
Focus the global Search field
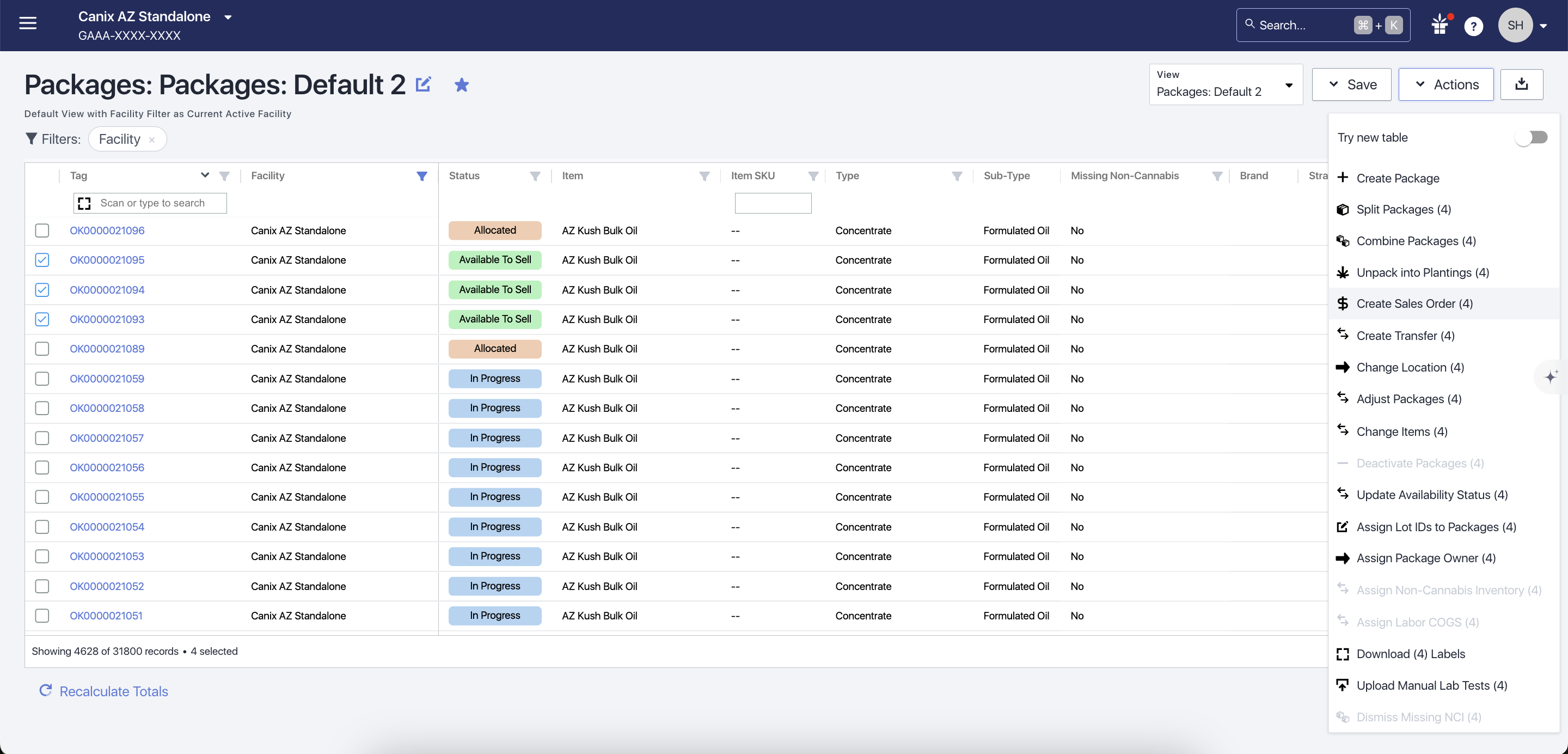click(1324, 25)
